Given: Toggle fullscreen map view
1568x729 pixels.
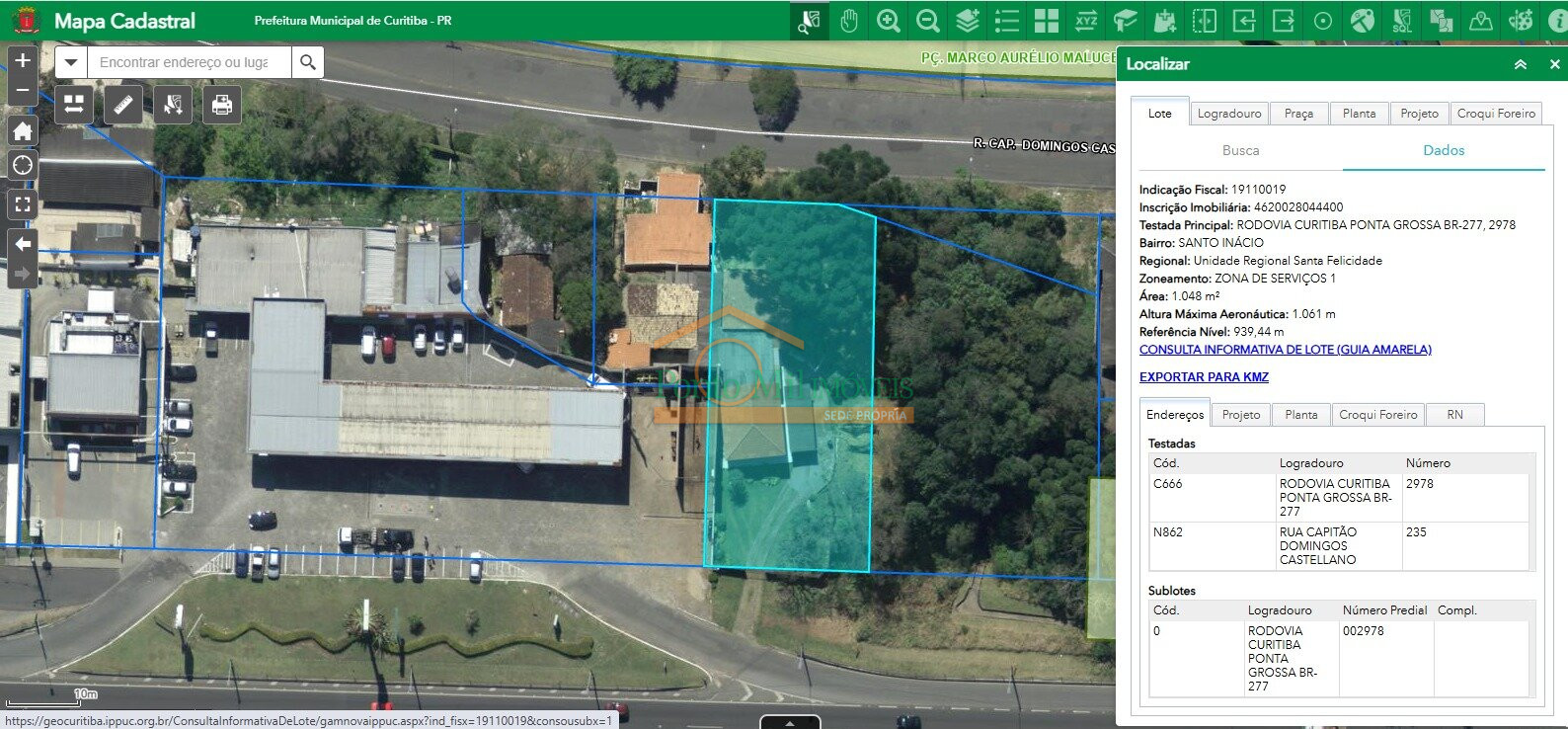Looking at the screenshot, I should (23, 204).
